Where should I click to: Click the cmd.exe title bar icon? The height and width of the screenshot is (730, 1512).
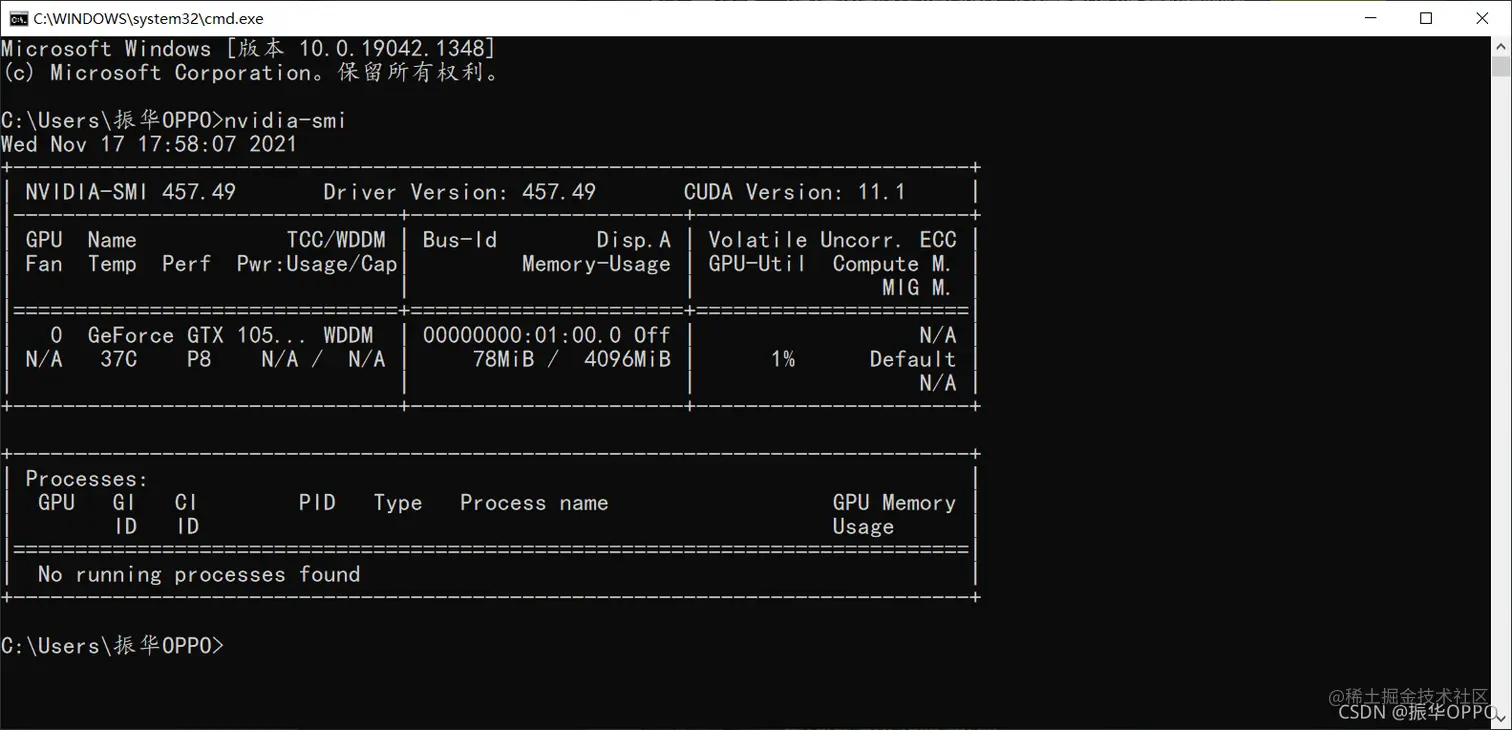(x=18, y=18)
